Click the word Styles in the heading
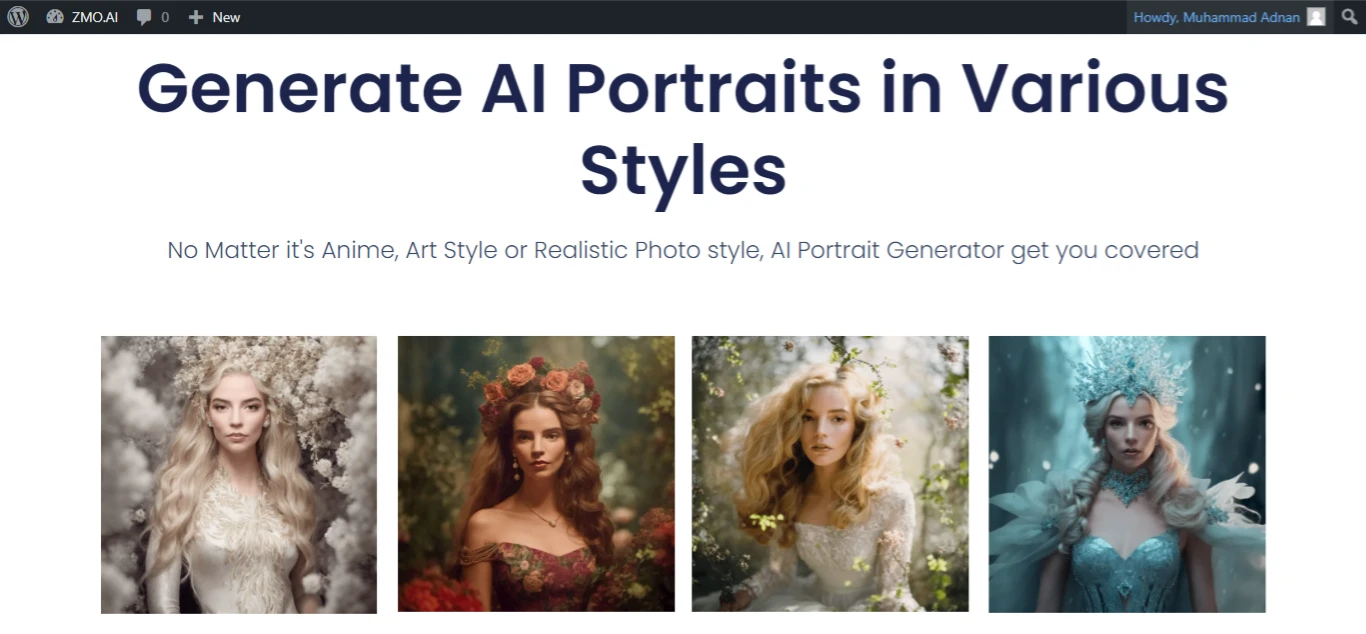 coord(683,170)
